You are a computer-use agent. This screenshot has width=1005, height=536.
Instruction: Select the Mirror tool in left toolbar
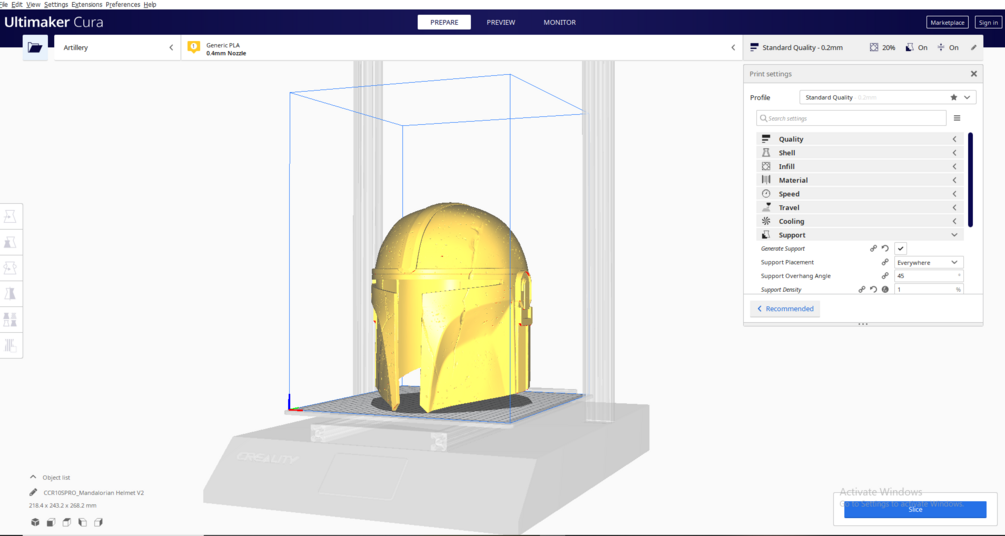pyautogui.click(x=10, y=294)
